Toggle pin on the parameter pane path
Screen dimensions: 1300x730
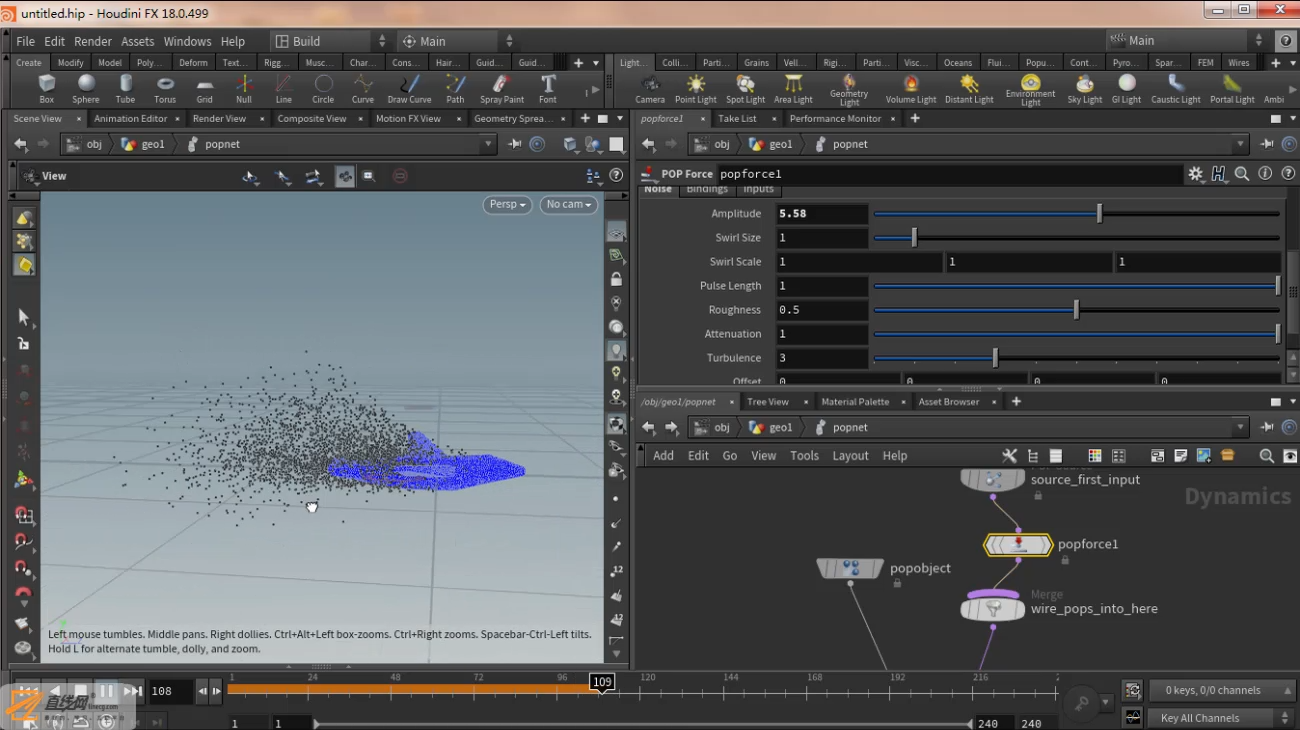(x=1267, y=144)
